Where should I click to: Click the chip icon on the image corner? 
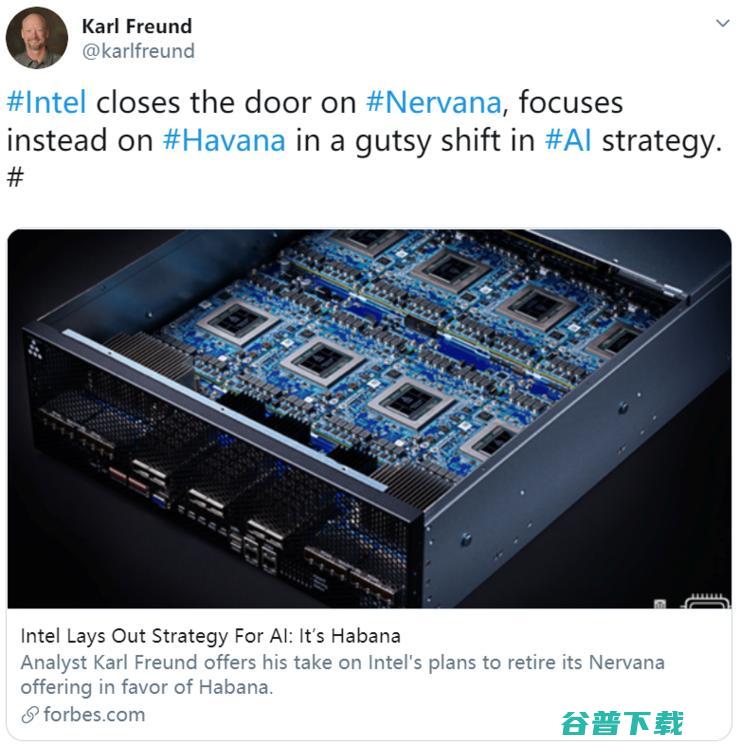(x=706, y=601)
